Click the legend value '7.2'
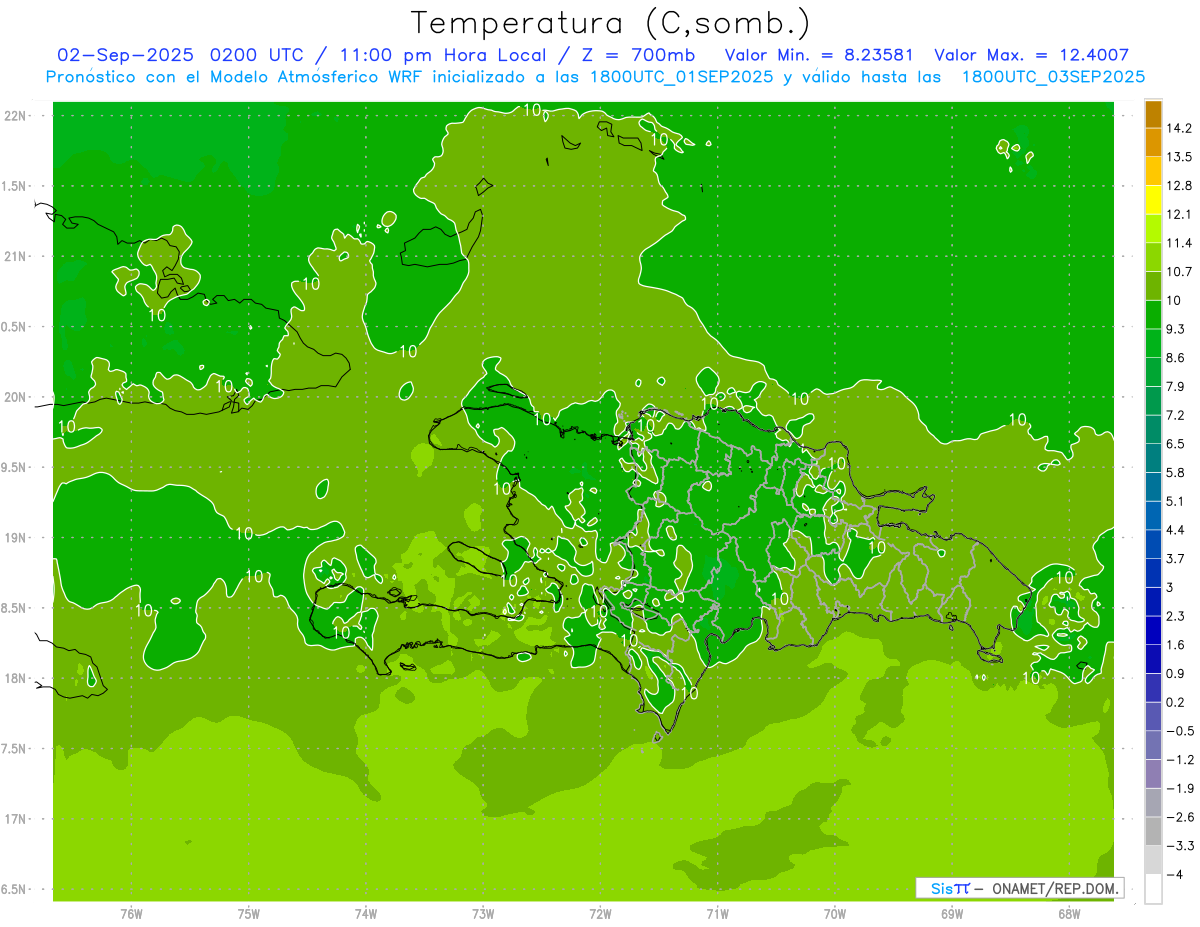 (x=1176, y=415)
